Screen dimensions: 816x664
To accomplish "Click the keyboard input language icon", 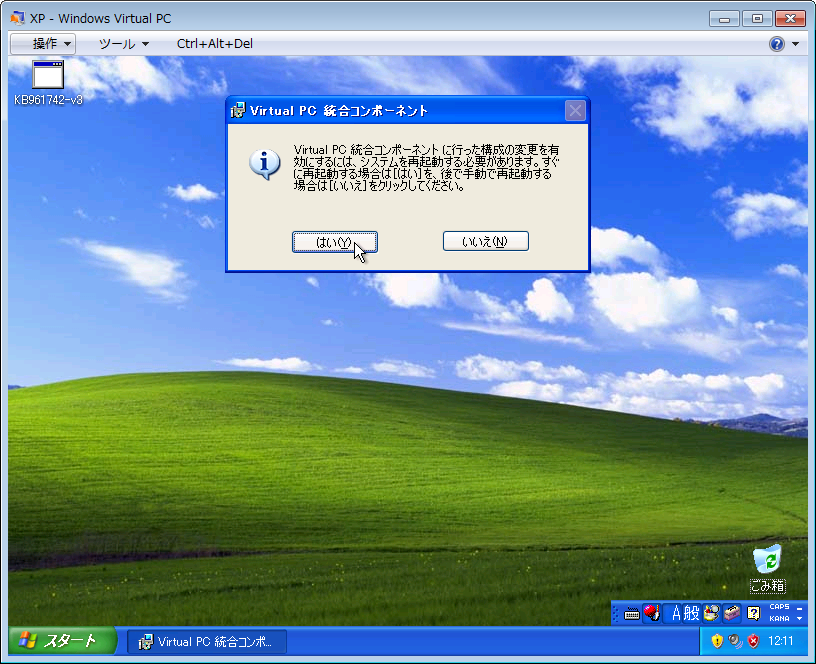I will tap(632, 614).
